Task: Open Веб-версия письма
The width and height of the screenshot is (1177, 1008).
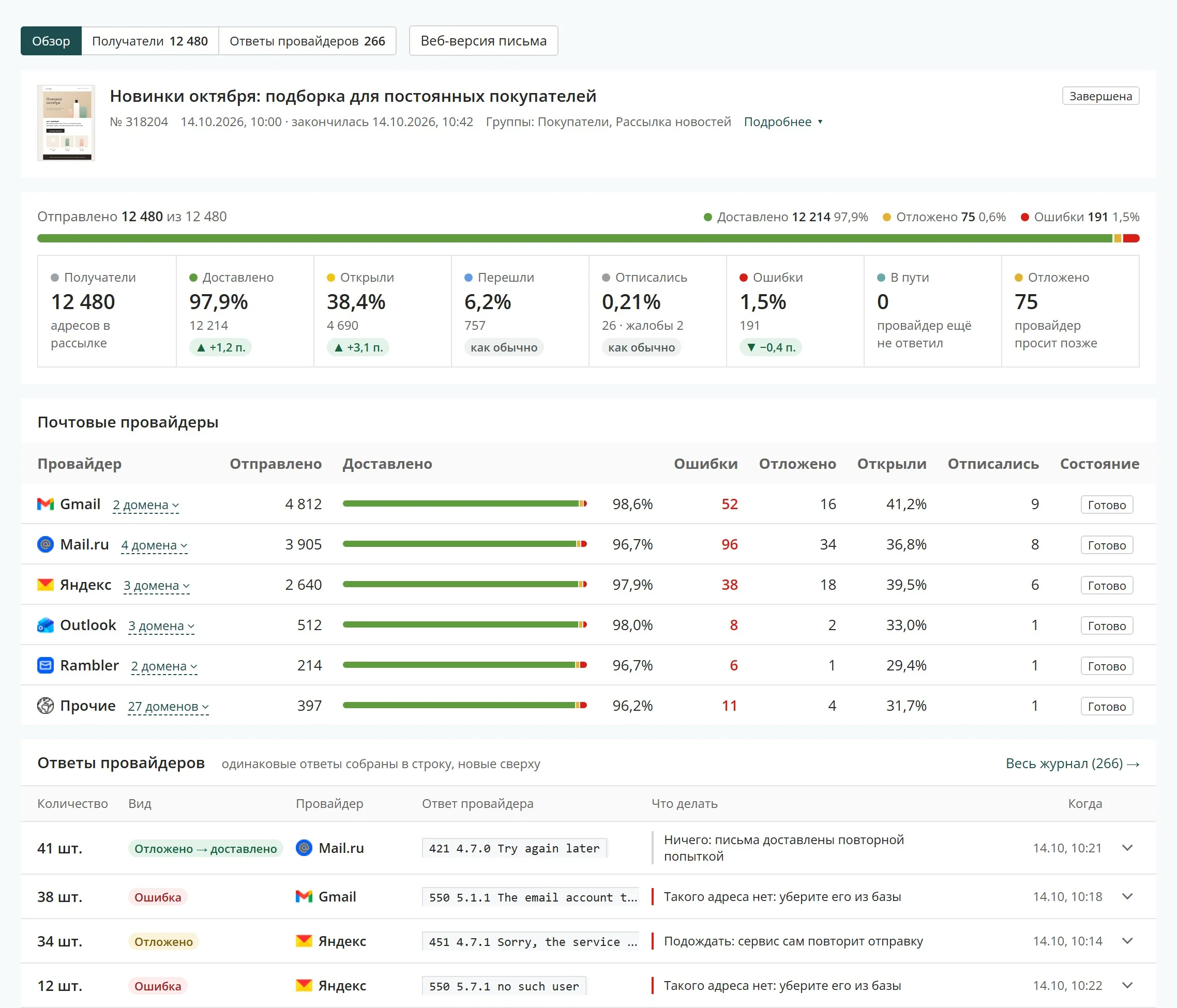Action: (x=484, y=41)
